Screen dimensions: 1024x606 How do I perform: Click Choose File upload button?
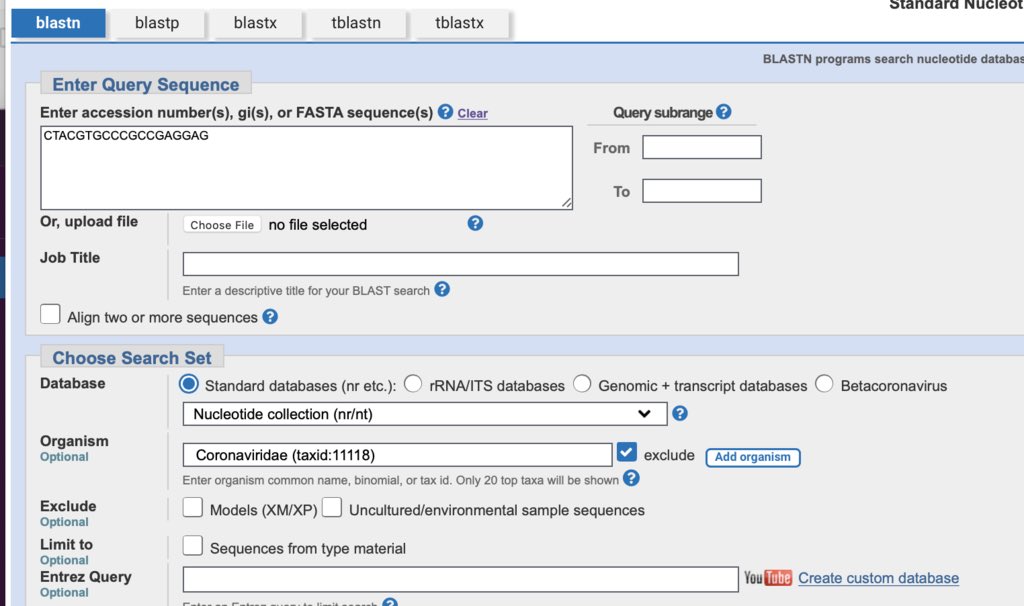pos(222,225)
